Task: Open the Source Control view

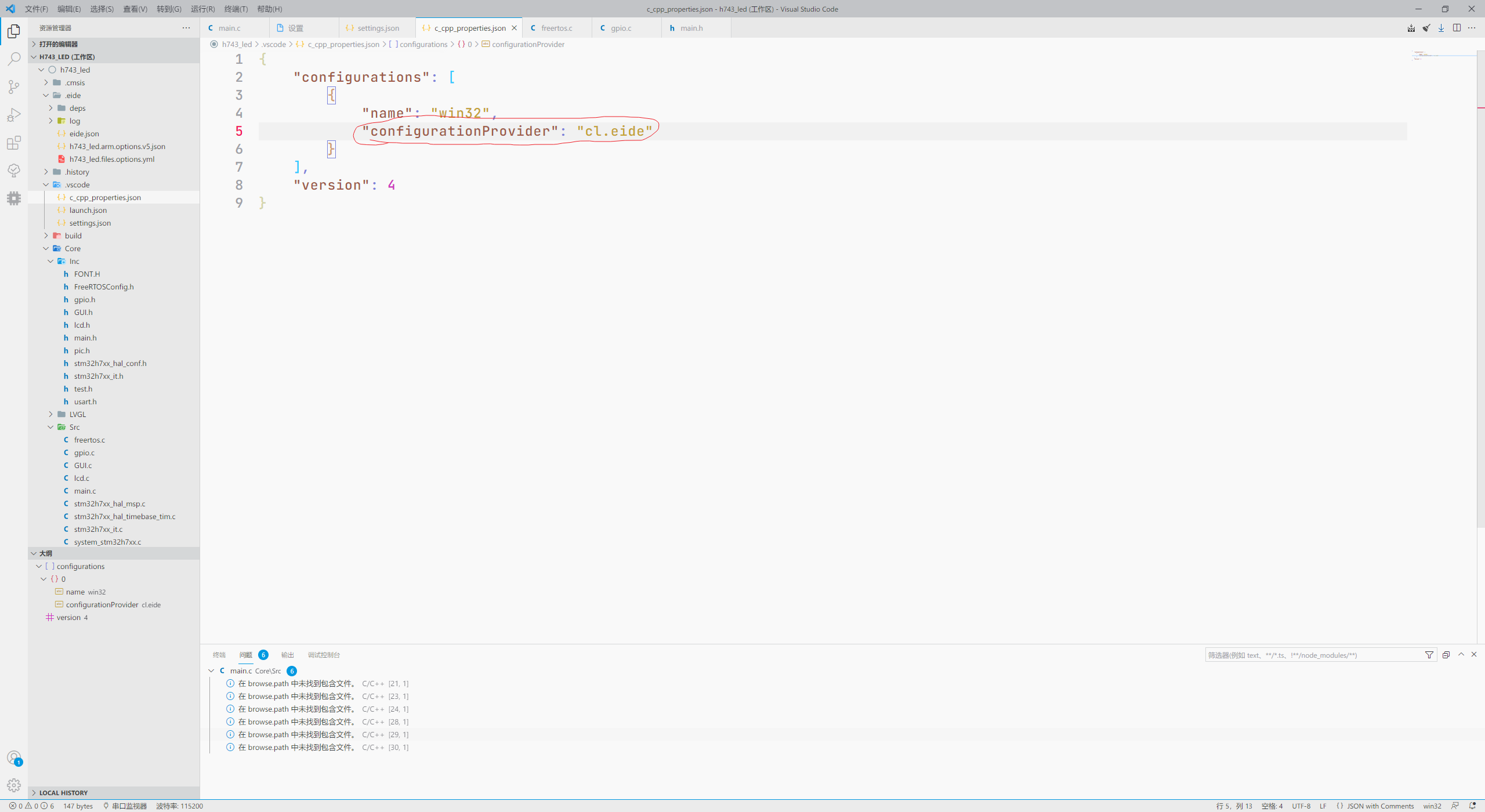Action: click(14, 86)
